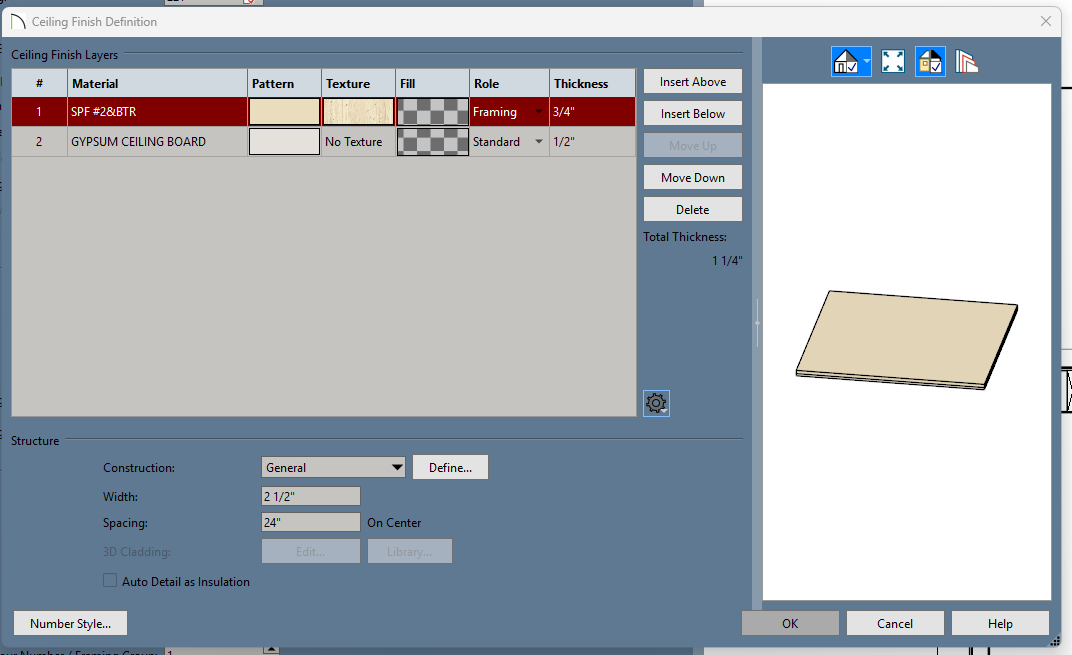Select row number 1 in layers table
The image size is (1072, 655).
[39, 111]
